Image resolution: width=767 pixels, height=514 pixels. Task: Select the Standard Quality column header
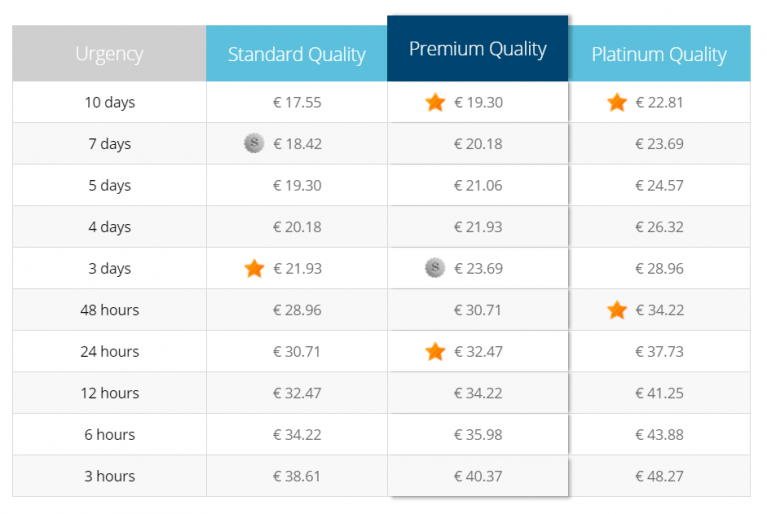pyautogui.click(x=296, y=54)
